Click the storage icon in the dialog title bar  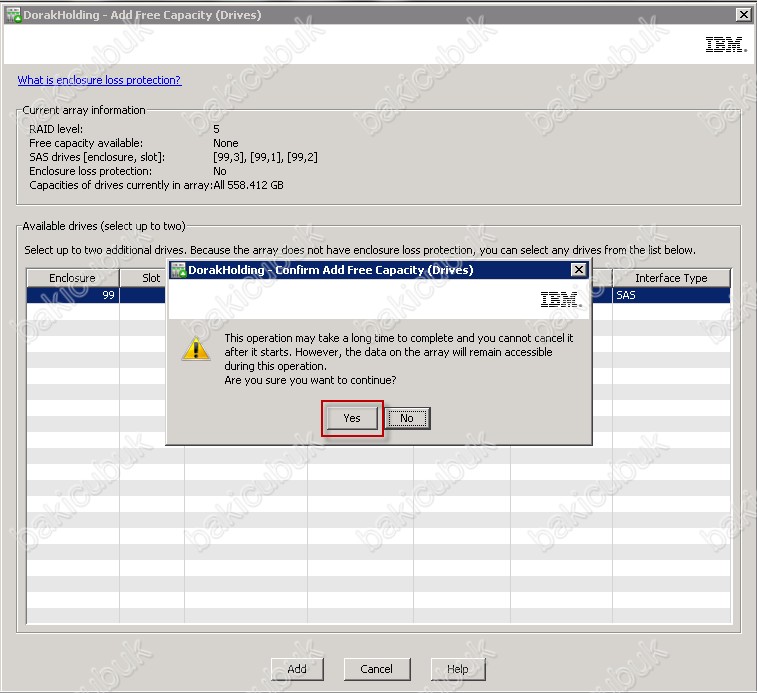coord(179,270)
